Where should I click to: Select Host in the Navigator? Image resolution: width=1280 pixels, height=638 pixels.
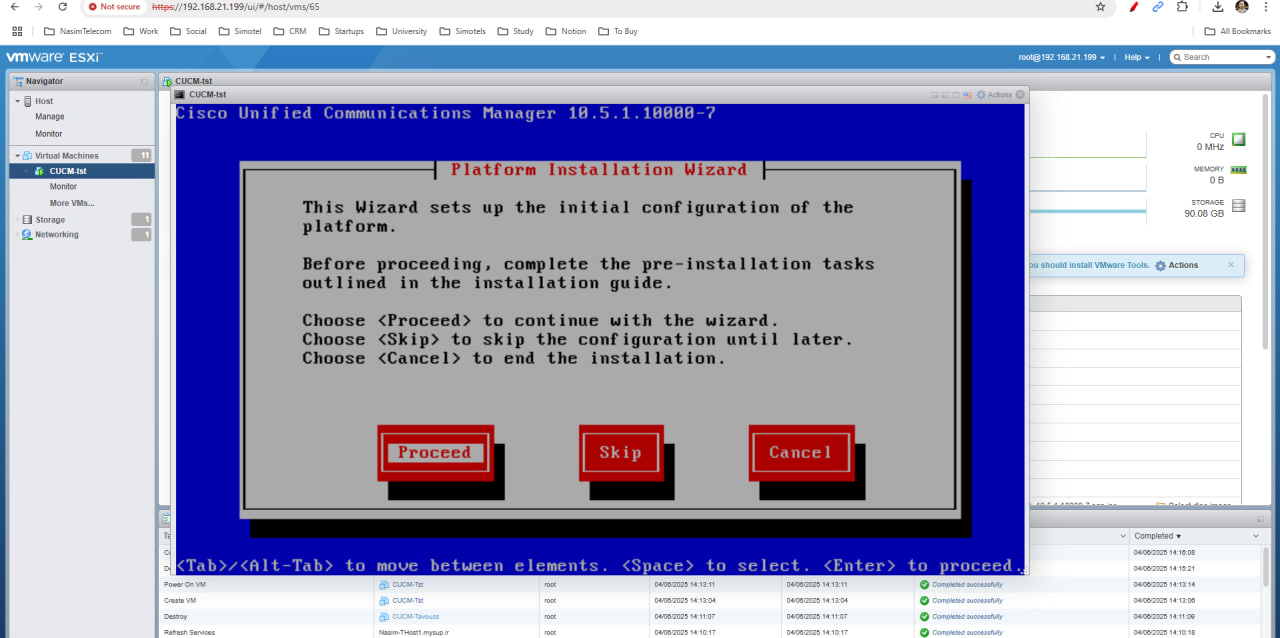(44, 101)
